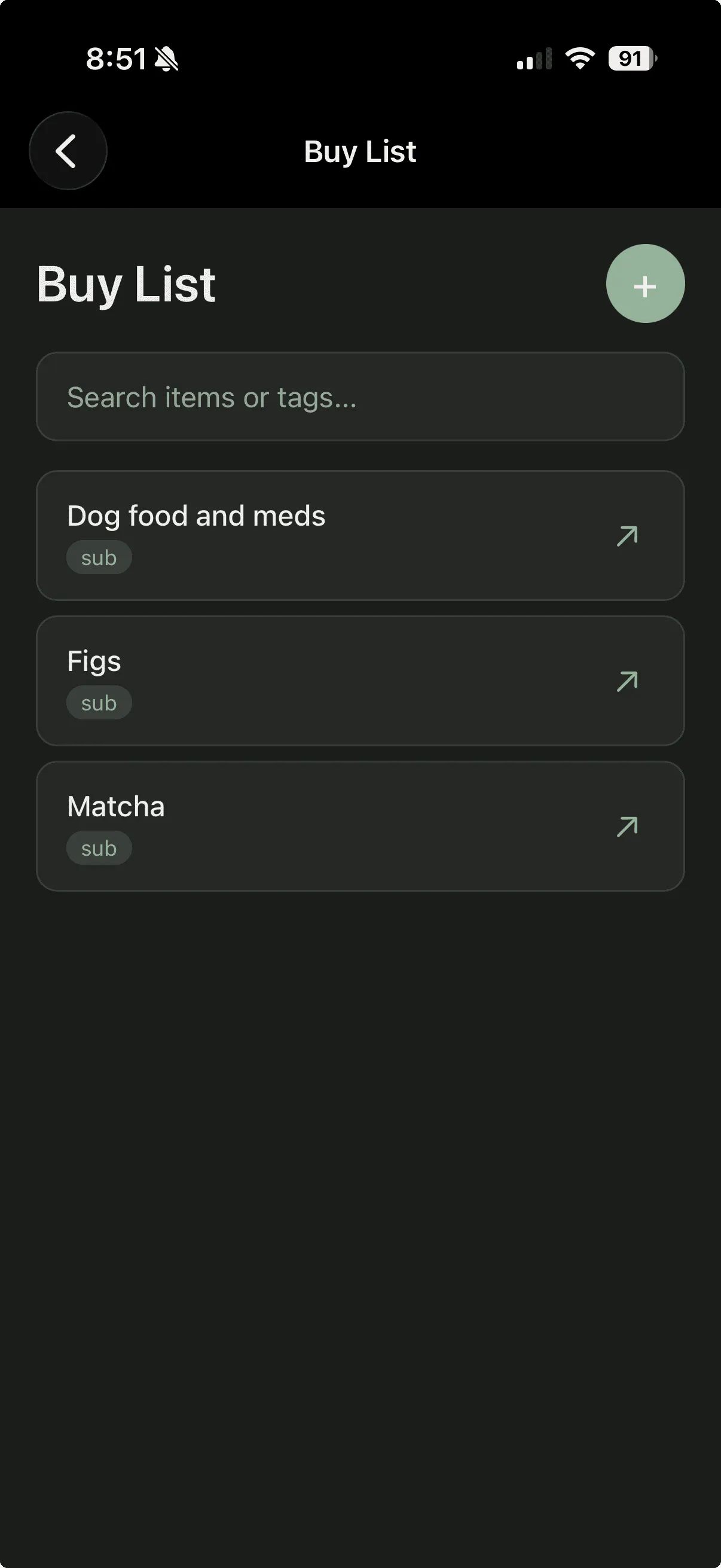This screenshot has height=1568, width=721.
Task: Open arrow link for Dog food and meds
Action: click(x=627, y=536)
